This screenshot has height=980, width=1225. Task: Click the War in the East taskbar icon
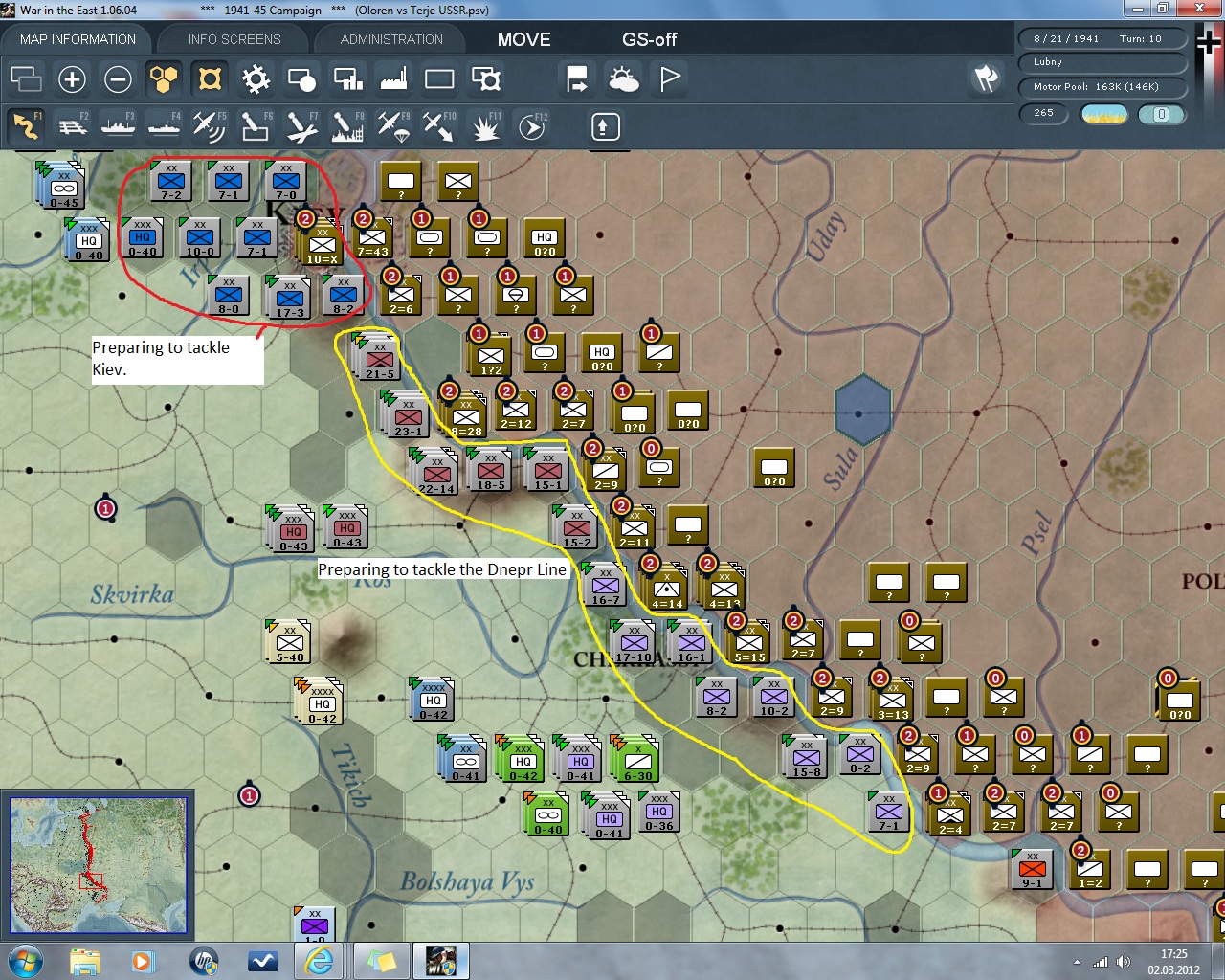(441, 961)
